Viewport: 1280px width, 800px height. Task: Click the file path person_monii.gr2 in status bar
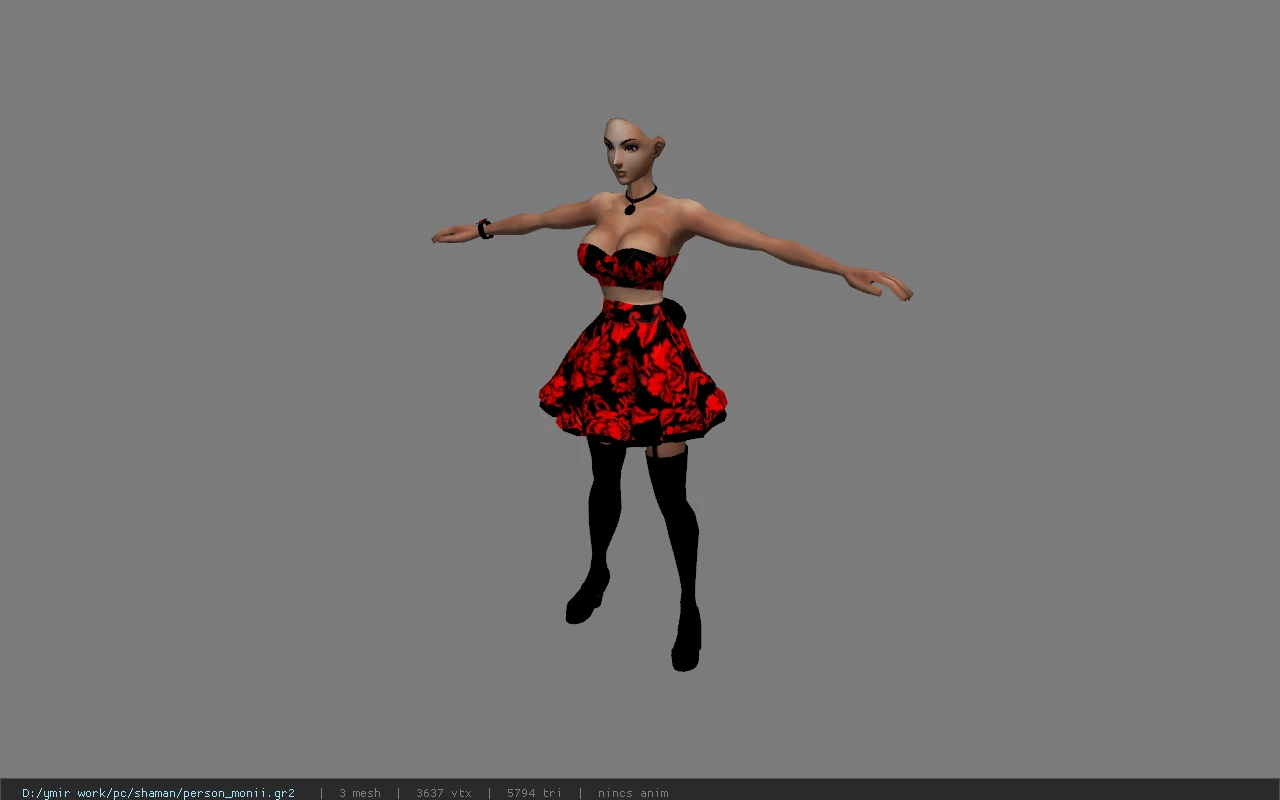158,793
